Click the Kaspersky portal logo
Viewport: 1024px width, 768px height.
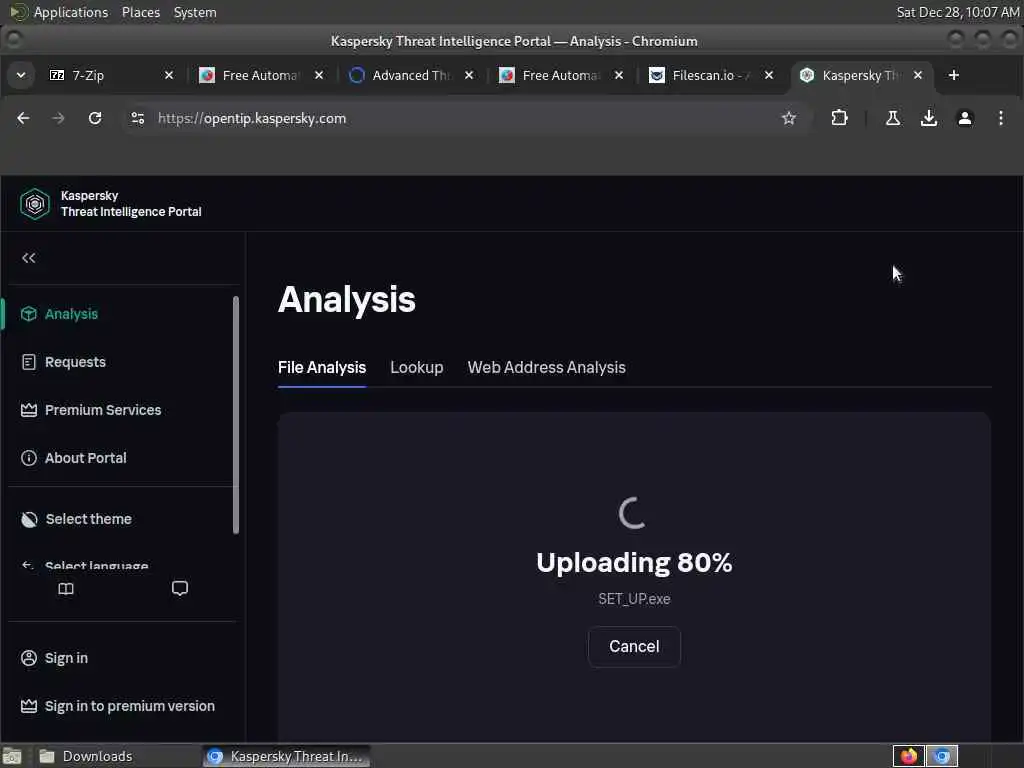click(35, 204)
